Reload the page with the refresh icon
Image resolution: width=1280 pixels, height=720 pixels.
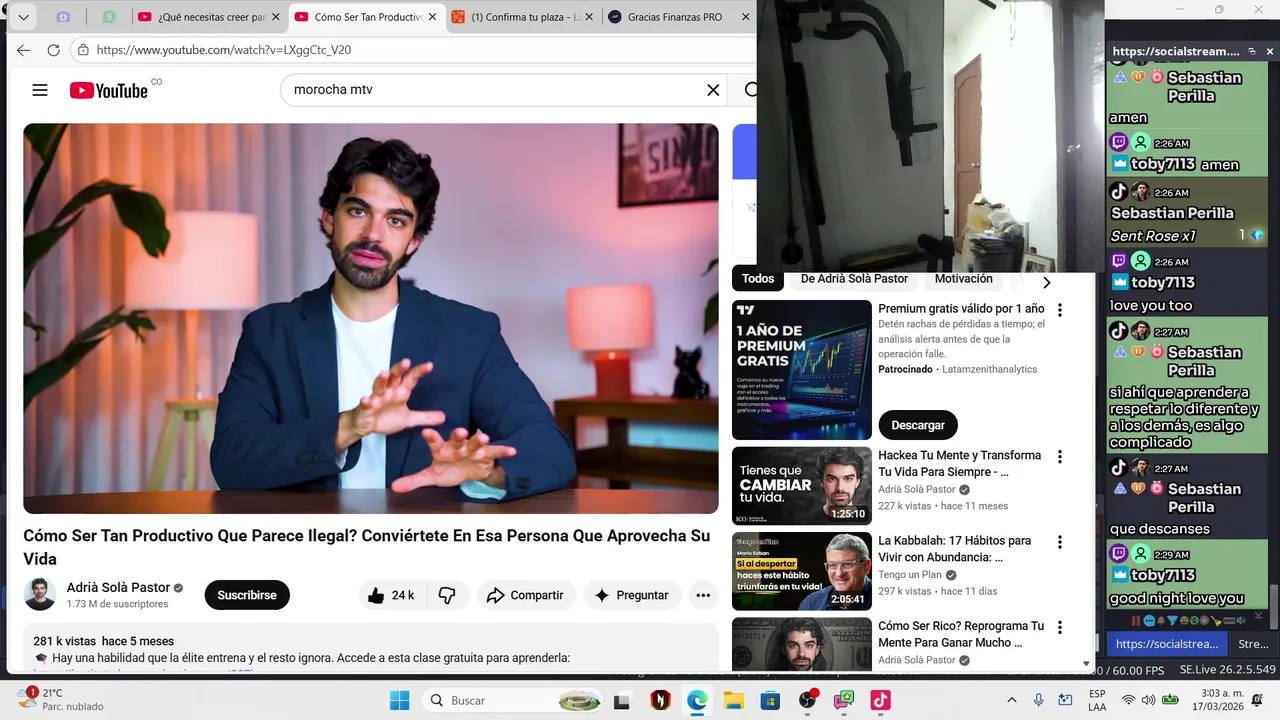54,50
